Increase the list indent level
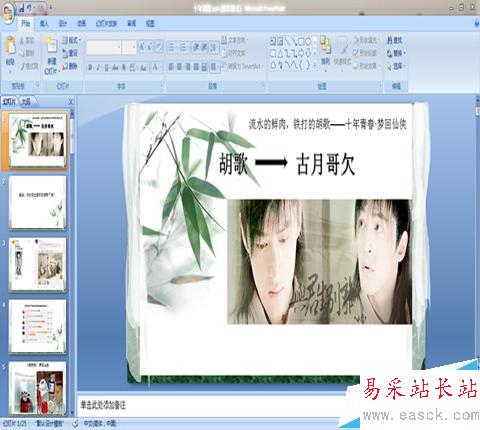This screenshot has width=480, height=430. coord(204,47)
